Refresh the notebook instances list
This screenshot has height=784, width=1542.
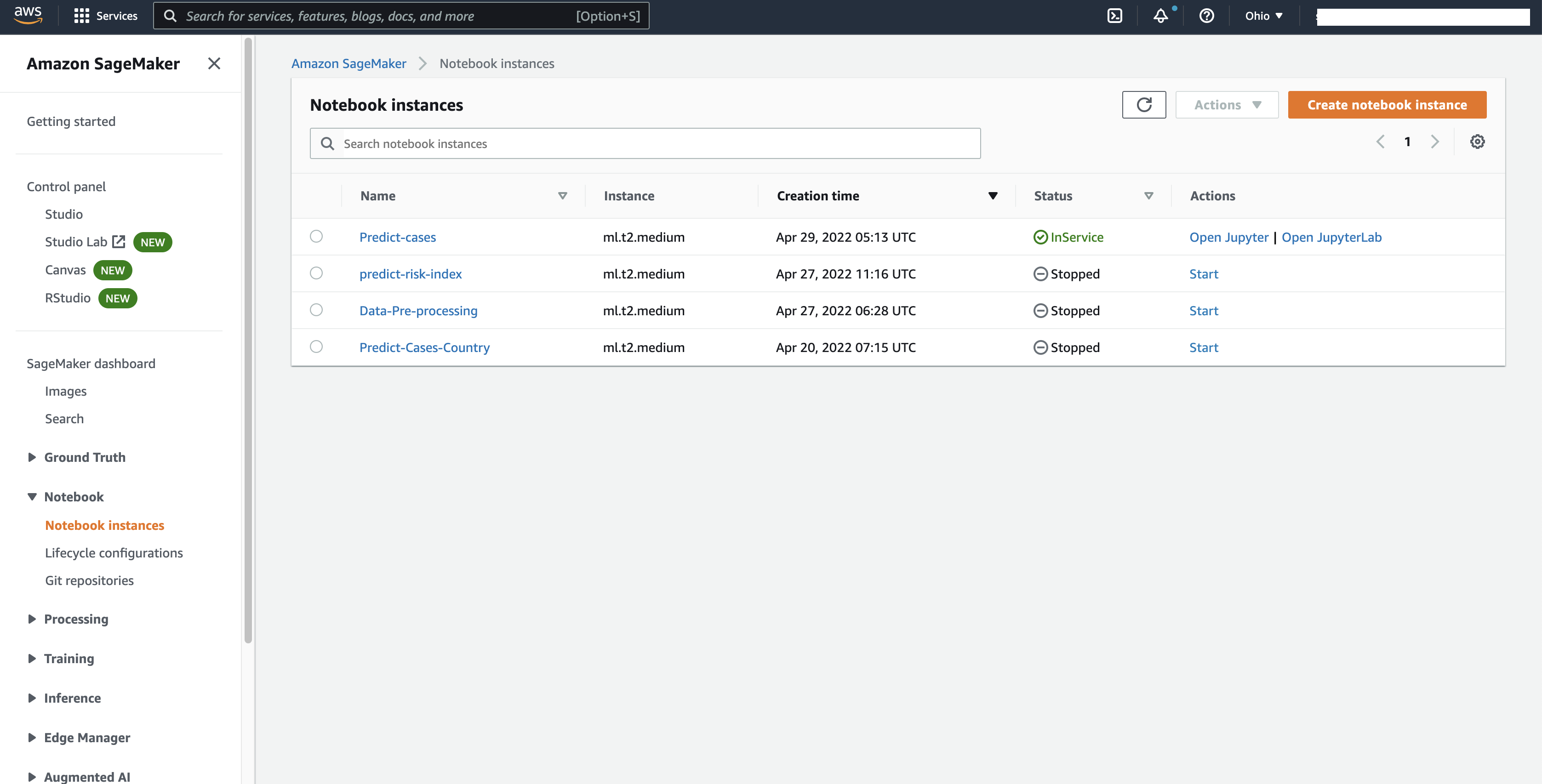(x=1143, y=105)
